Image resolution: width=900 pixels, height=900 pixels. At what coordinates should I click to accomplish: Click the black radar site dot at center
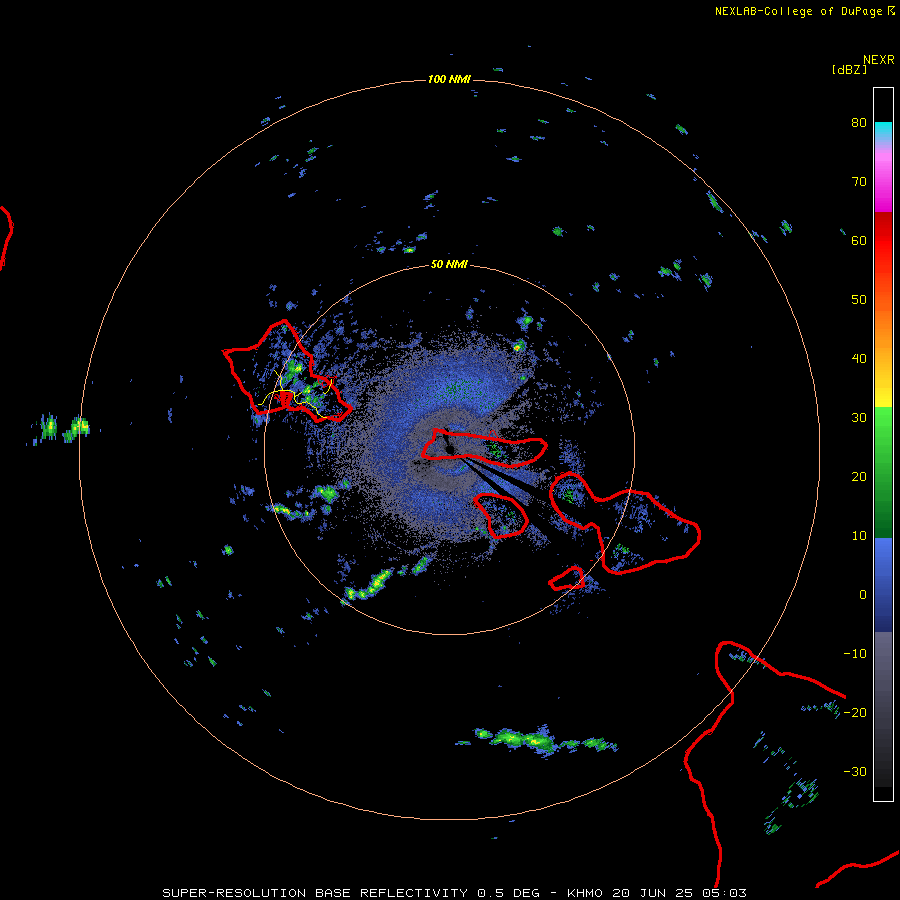(x=449, y=449)
